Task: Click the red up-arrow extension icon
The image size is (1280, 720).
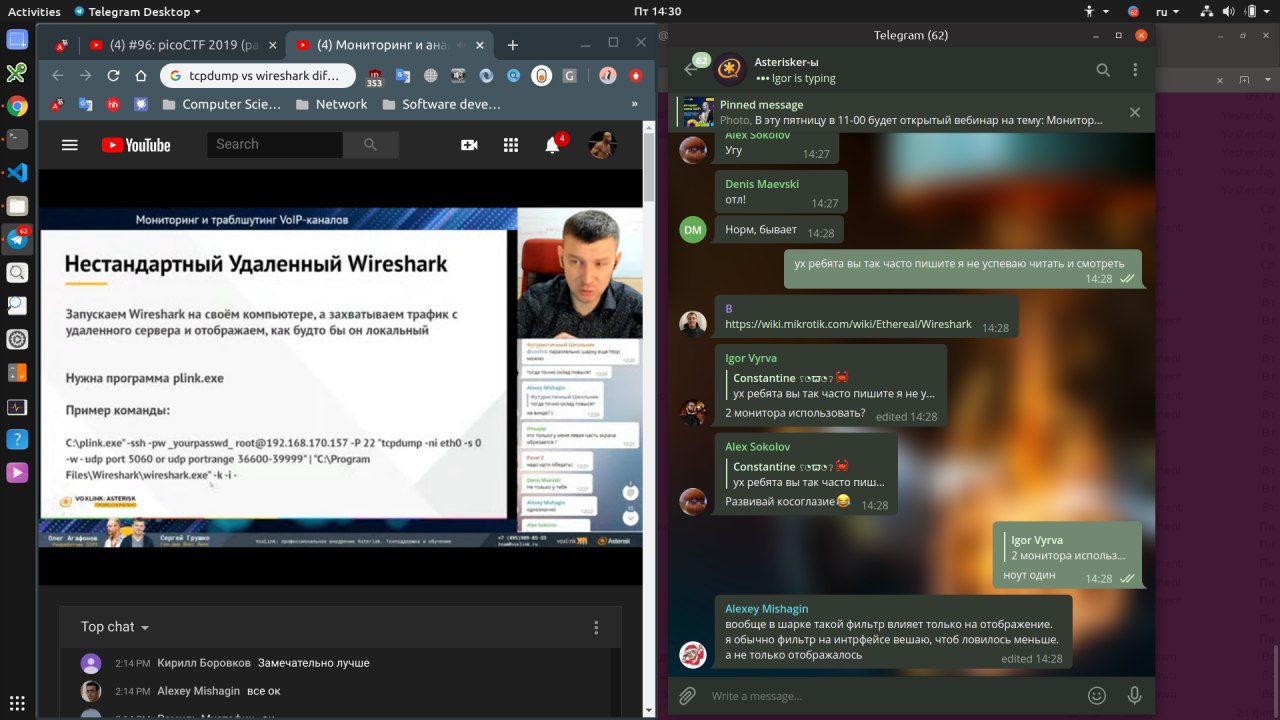Action: tap(635, 76)
